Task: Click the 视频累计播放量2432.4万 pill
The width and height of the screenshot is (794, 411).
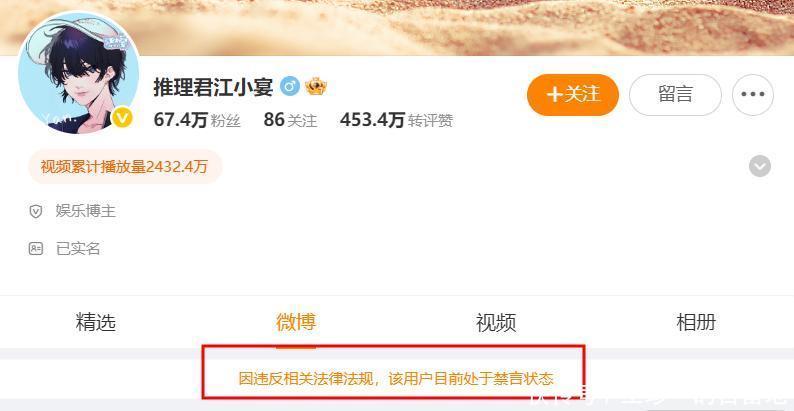Action: pos(125,167)
